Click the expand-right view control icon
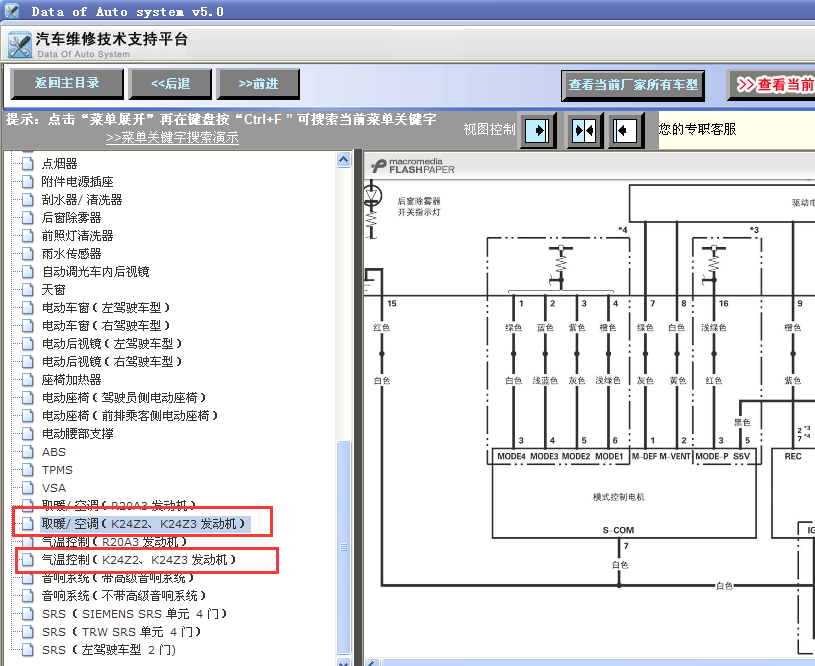Image resolution: width=815 pixels, height=666 pixels. 538,130
